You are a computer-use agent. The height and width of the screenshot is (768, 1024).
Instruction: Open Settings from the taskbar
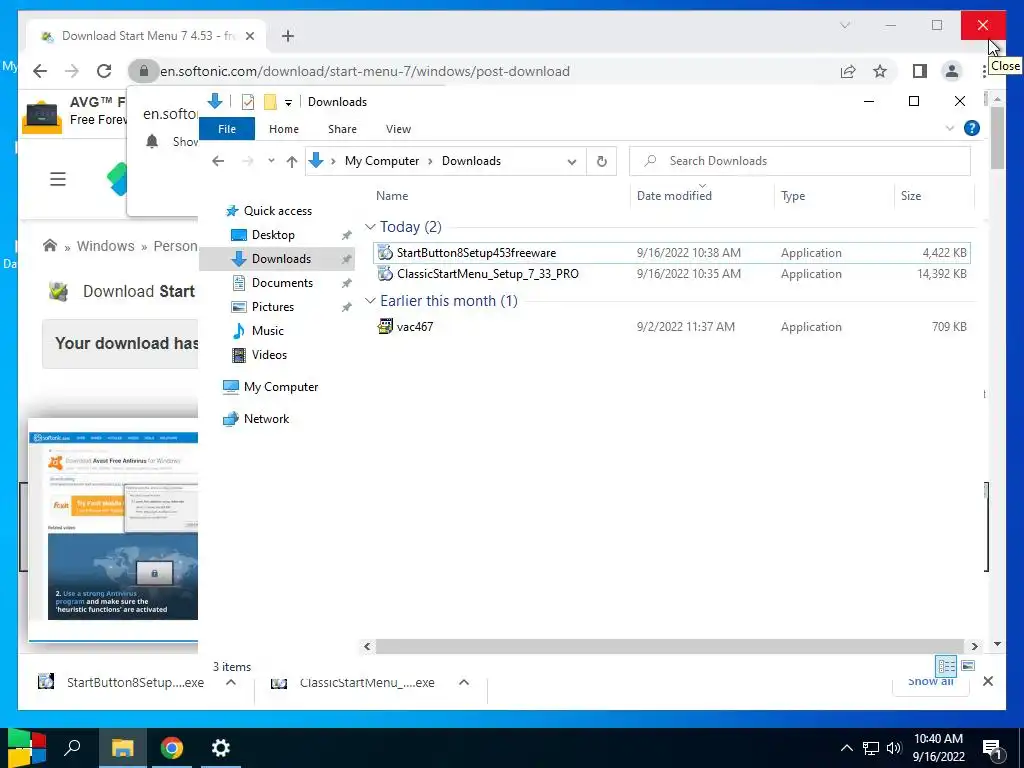click(221, 748)
